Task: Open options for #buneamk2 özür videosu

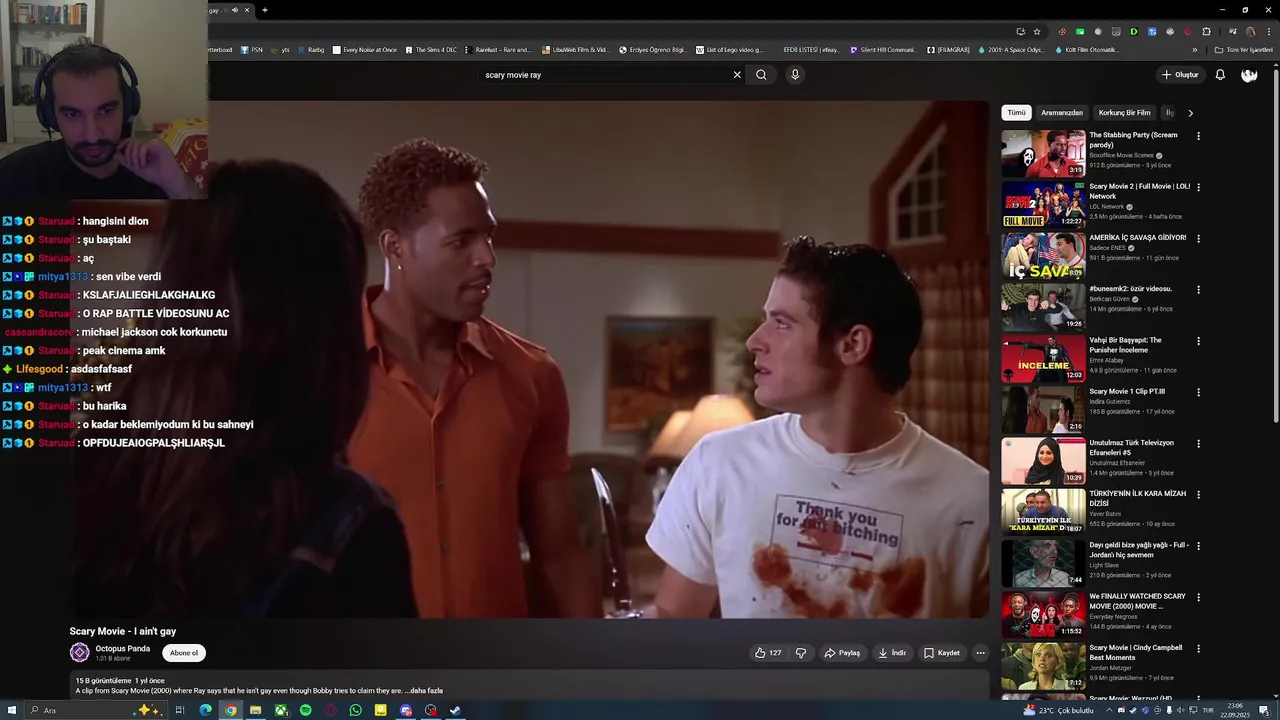Action: point(1199,290)
